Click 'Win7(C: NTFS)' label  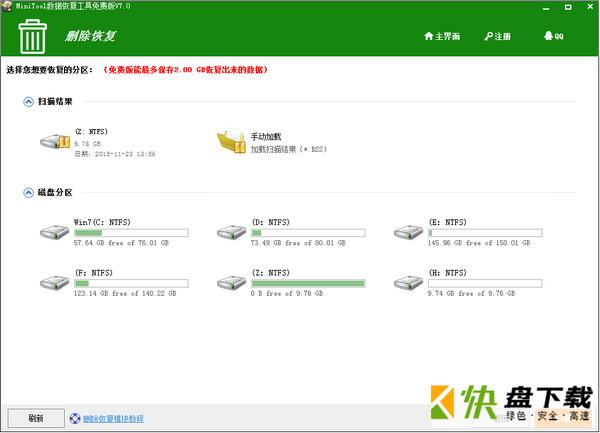(102, 222)
